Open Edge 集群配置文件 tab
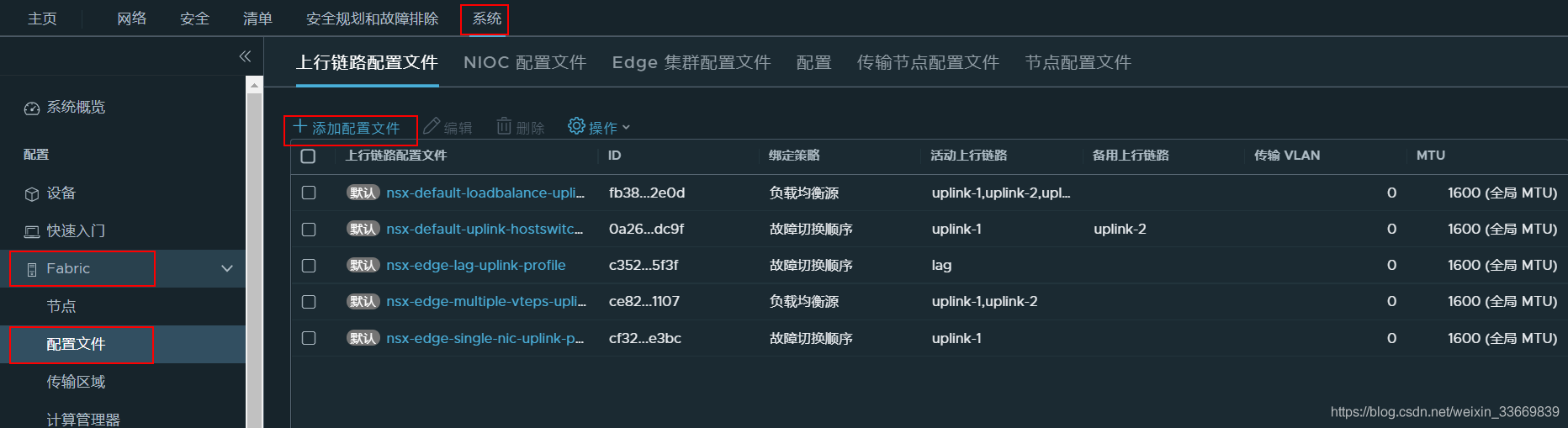This screenshot has width=1568, height=428. tap(691, 62)
